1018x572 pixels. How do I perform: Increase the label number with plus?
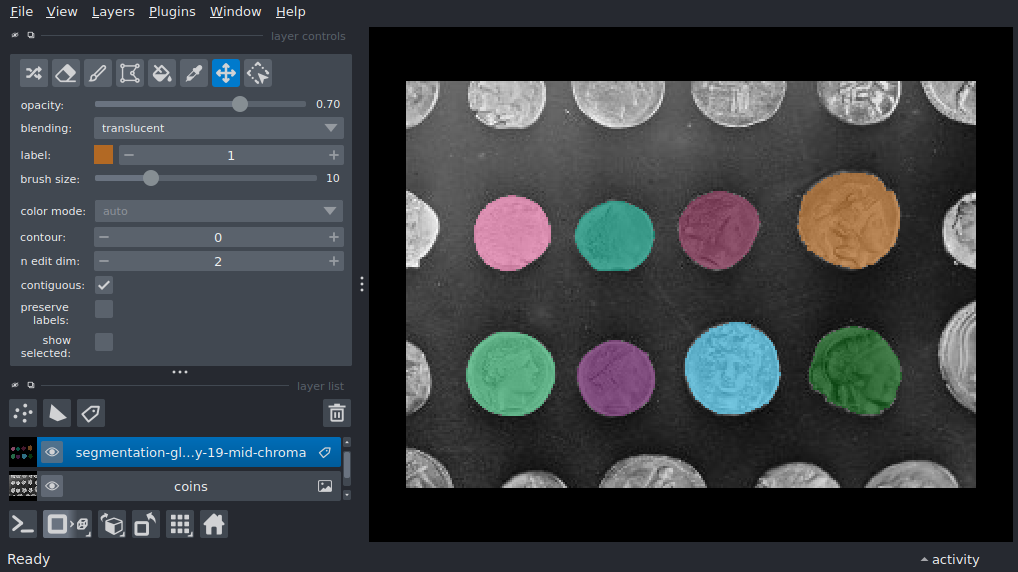(334, 155)
